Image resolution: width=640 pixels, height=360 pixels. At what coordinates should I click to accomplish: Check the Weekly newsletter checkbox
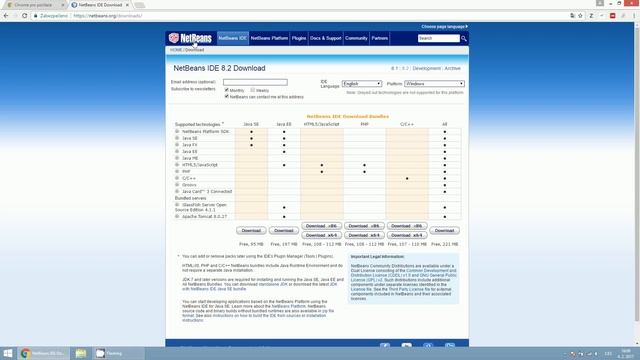253,90
